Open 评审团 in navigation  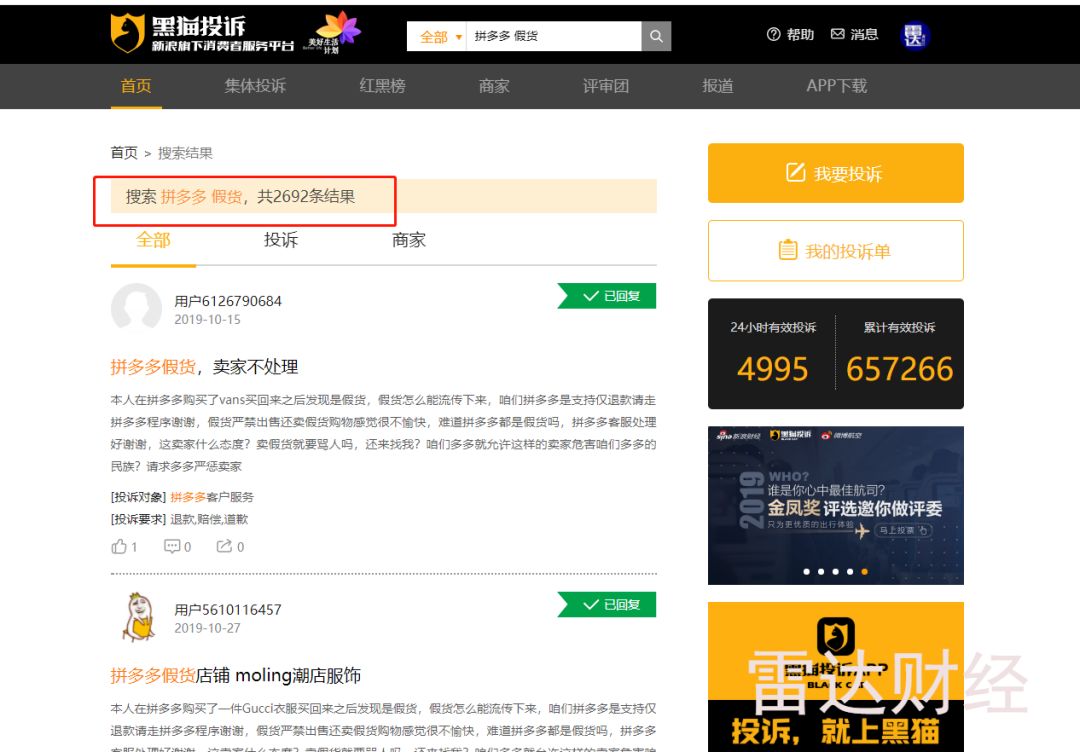(x=605, y=86)
